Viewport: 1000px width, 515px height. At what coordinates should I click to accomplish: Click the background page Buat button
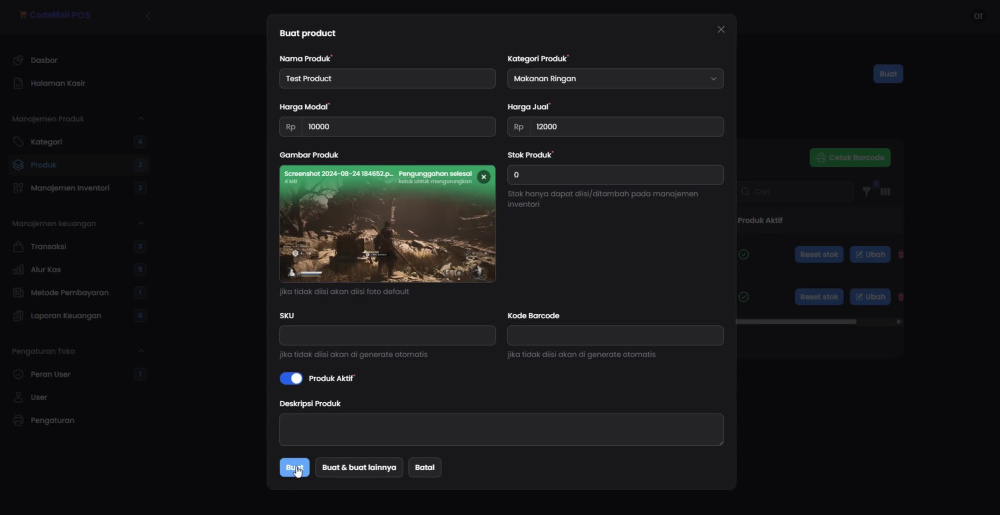point(888,74)
